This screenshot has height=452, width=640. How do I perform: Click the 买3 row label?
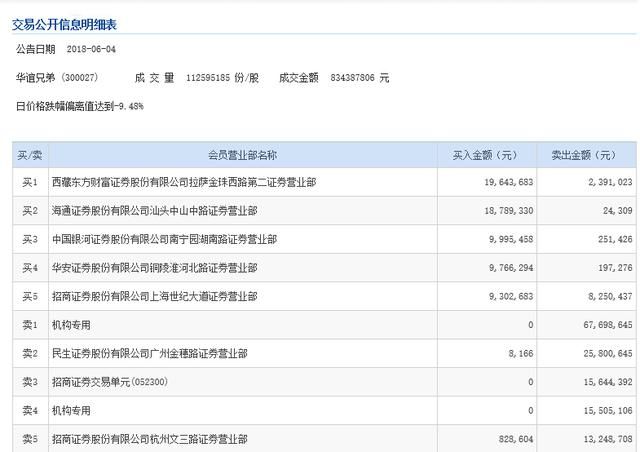pos(30,239)
